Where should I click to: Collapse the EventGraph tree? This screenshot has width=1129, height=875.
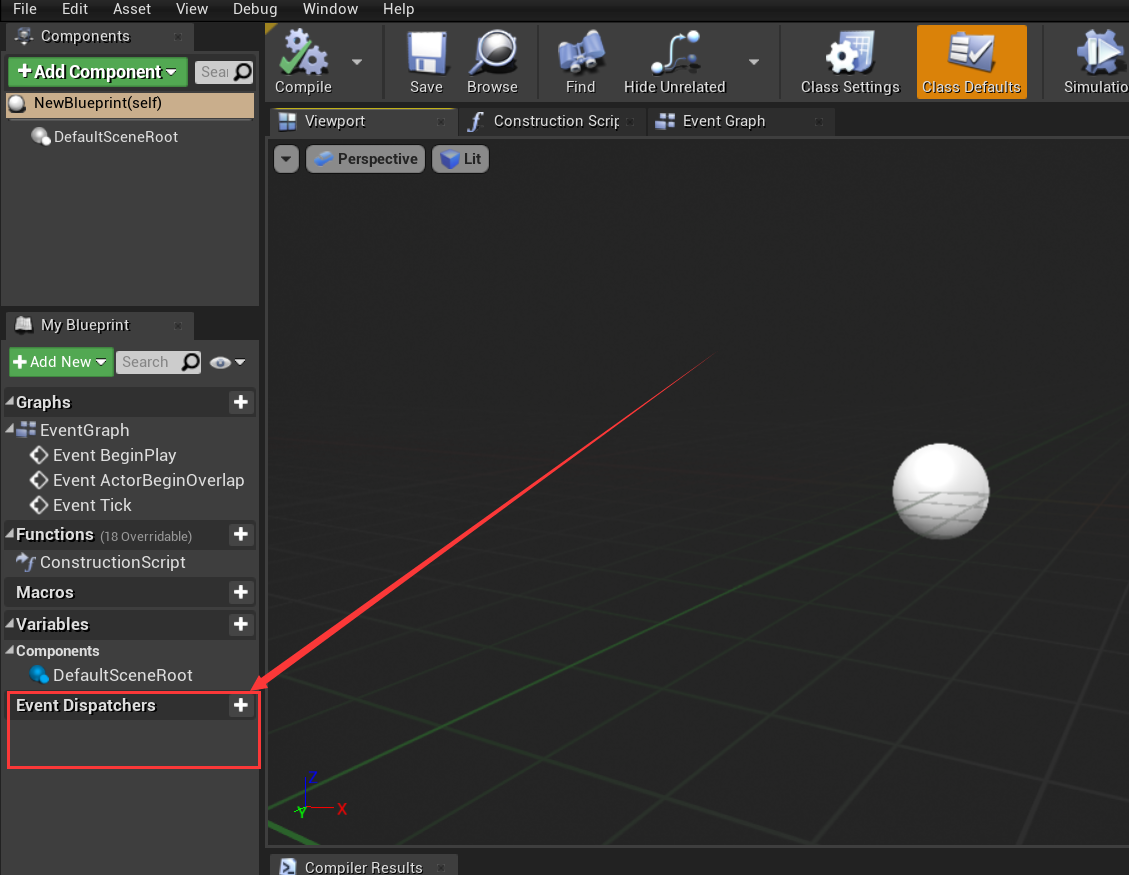click(x=10, y=430)
